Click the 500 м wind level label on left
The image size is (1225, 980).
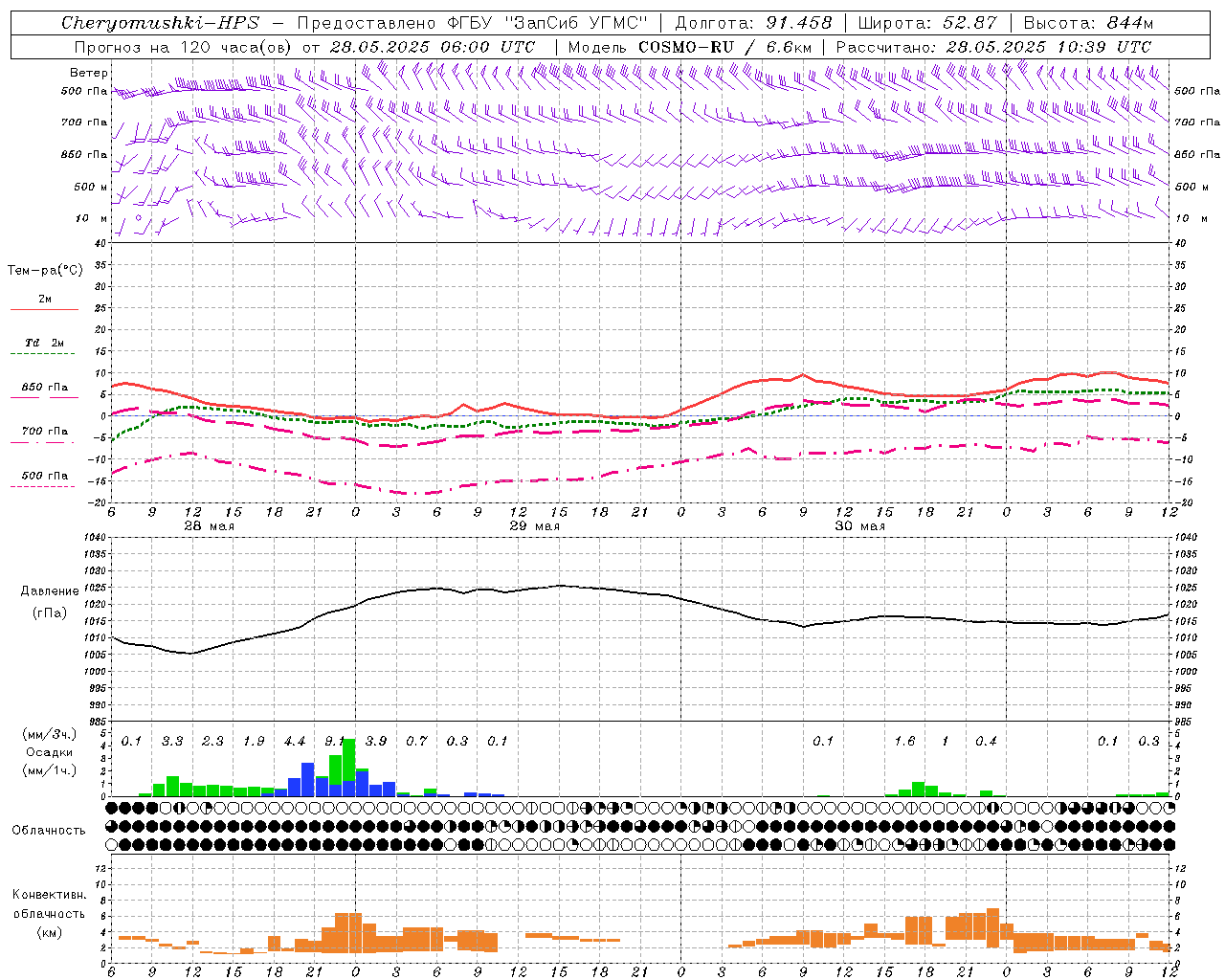coord(92,187)
